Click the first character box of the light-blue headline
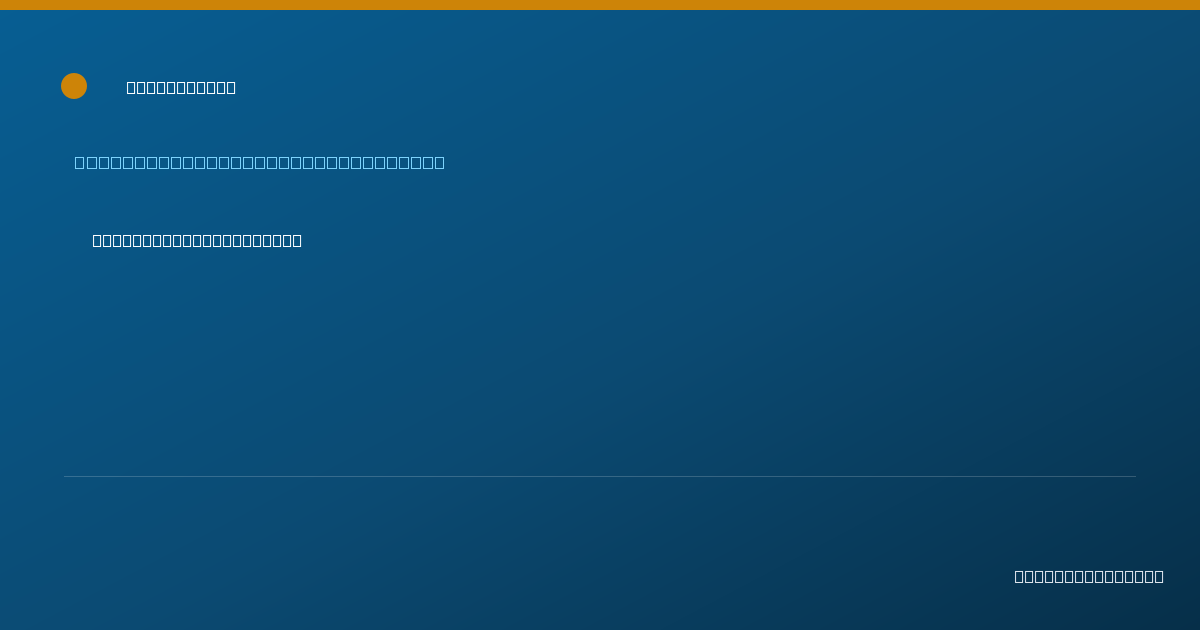The image size is (1200, 630). tap(80, 162)
